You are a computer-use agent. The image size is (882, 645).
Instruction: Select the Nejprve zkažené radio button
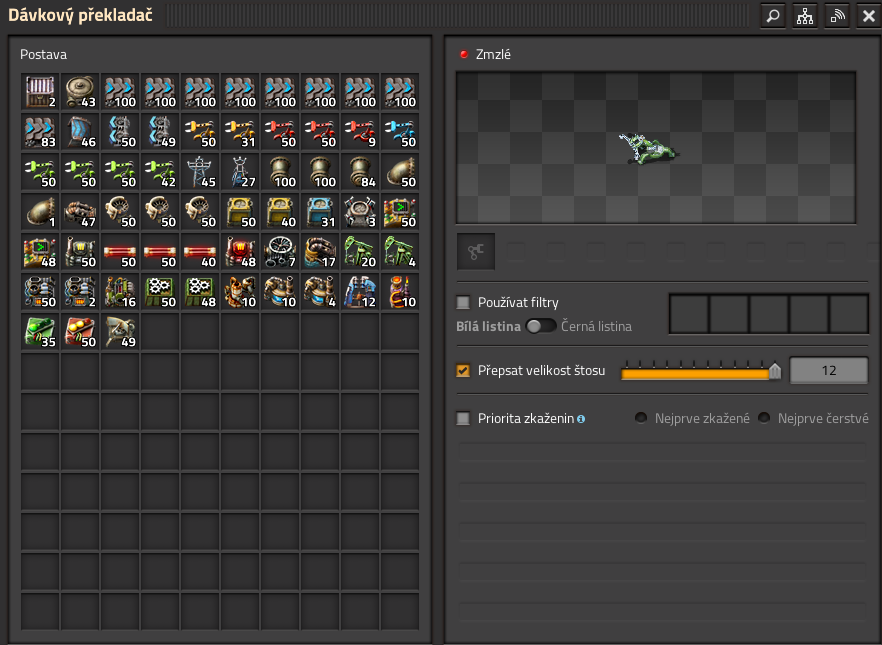642,418
